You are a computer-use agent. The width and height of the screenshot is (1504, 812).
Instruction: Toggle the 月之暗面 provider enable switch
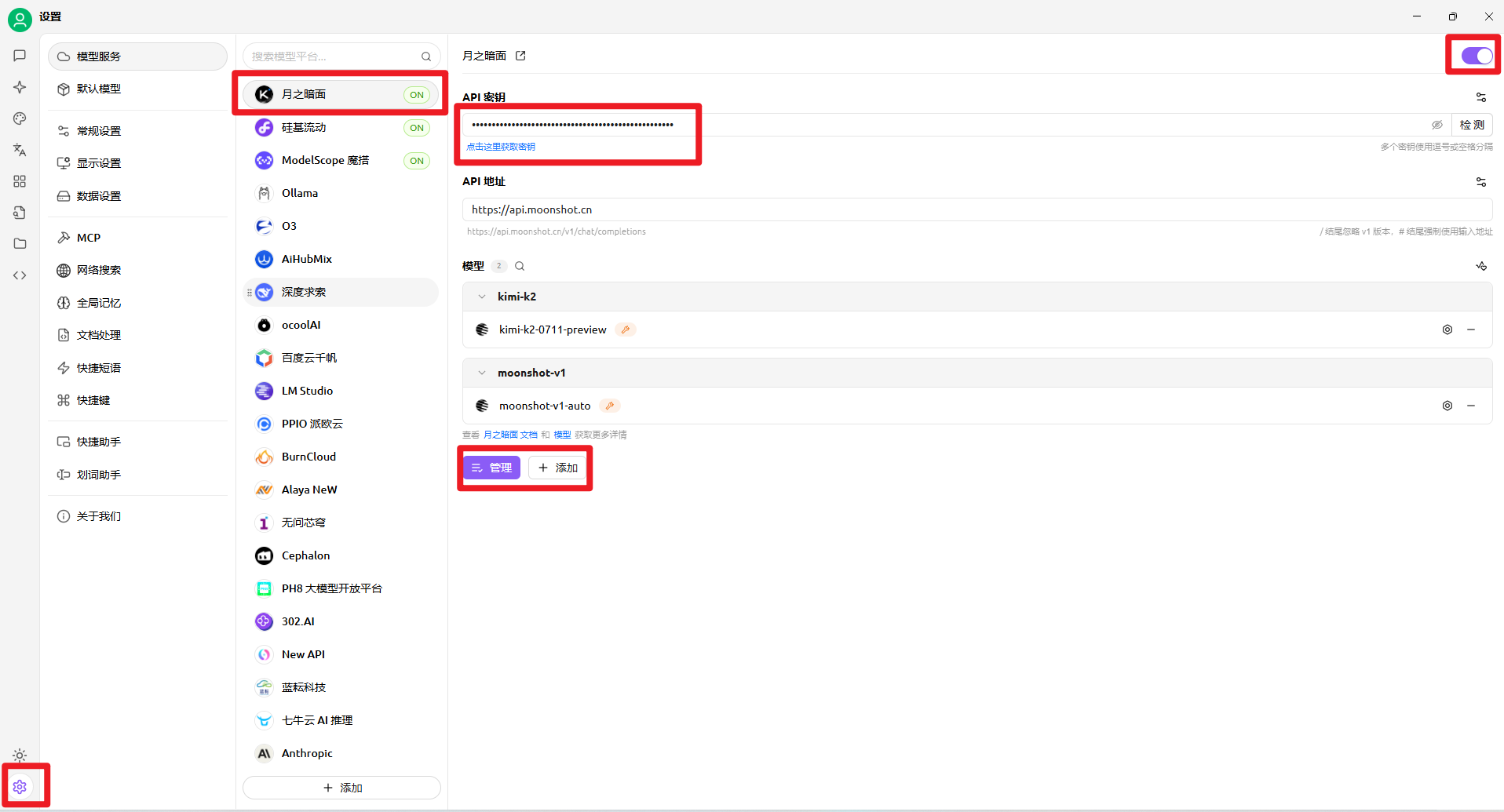coord(1477,56)
